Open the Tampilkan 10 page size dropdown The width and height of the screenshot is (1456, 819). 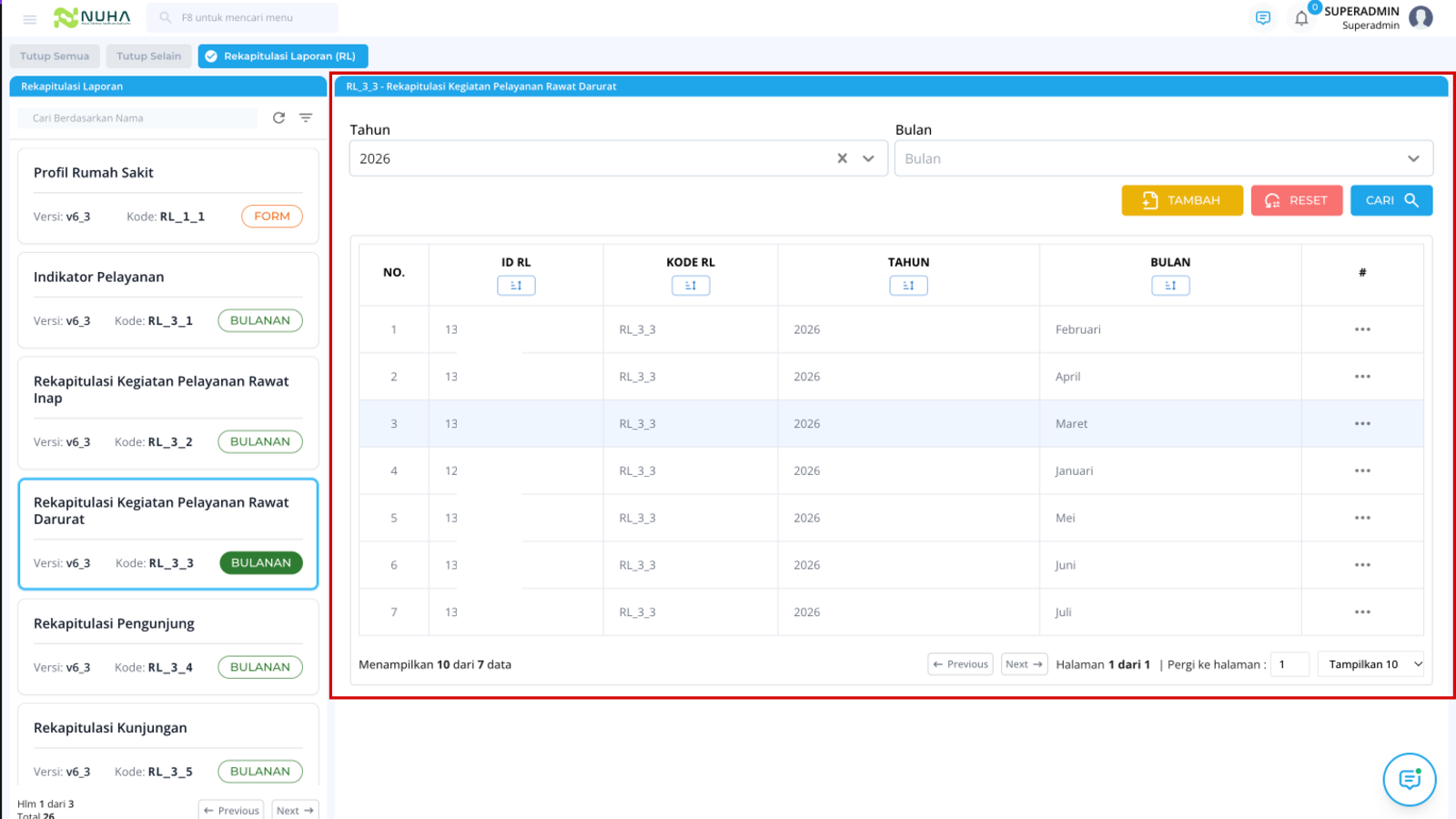pyautogui.click(x=1372, y=664)
